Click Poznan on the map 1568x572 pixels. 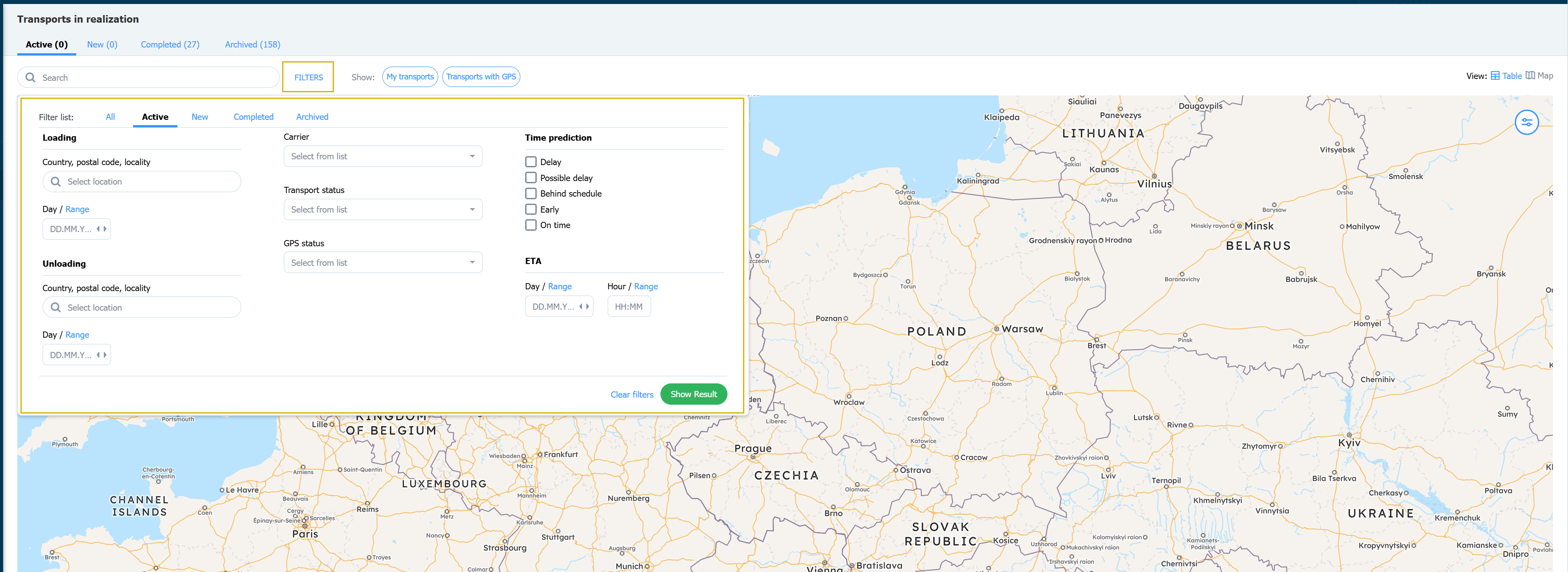tap(829, 319)
